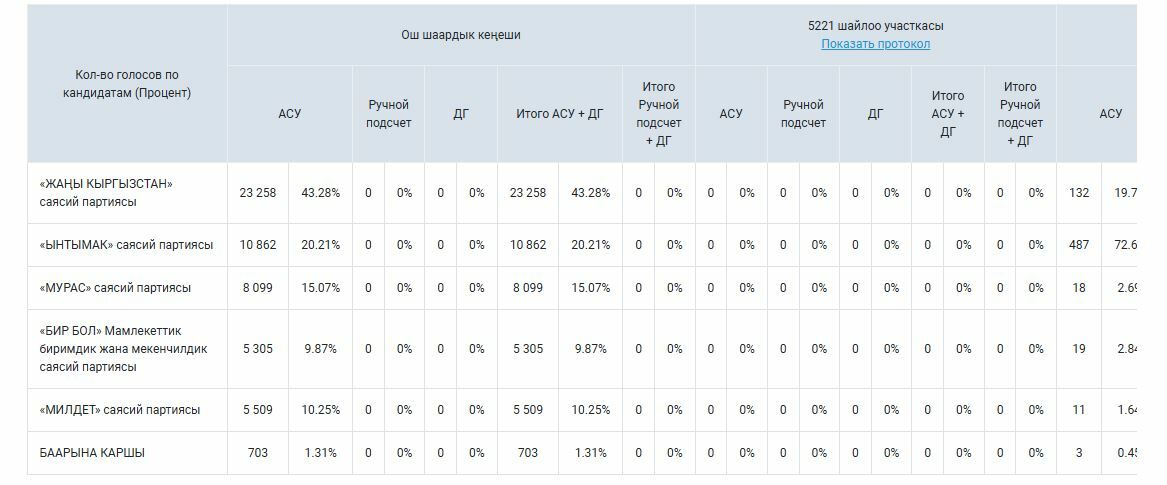Click the «ЫНТЫМАК» саясий партиясы row label
Image resolution: width=1167 pixels, height=485 pixels.
click(x=126, y=245)
